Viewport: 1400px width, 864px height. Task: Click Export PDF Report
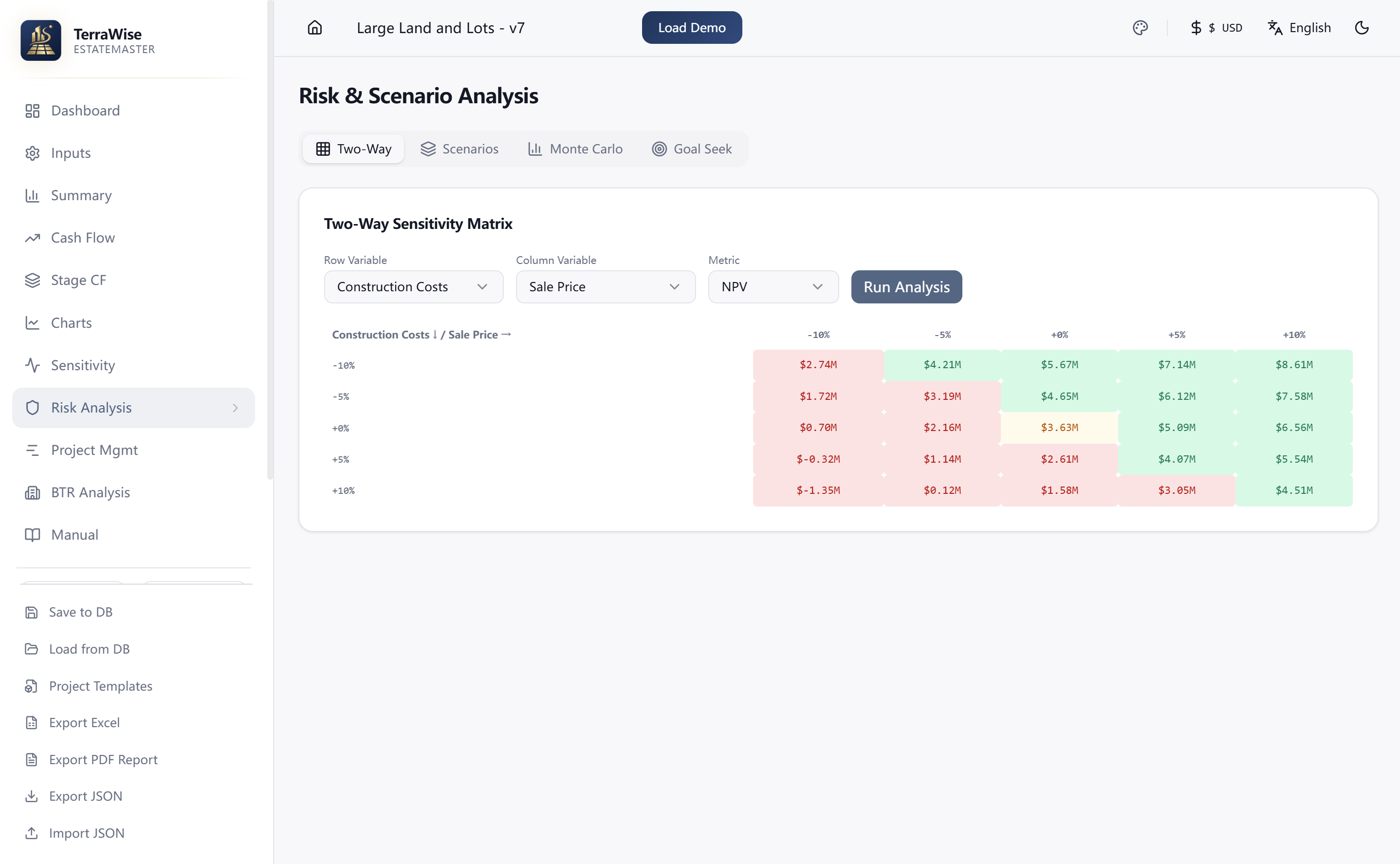103,759
